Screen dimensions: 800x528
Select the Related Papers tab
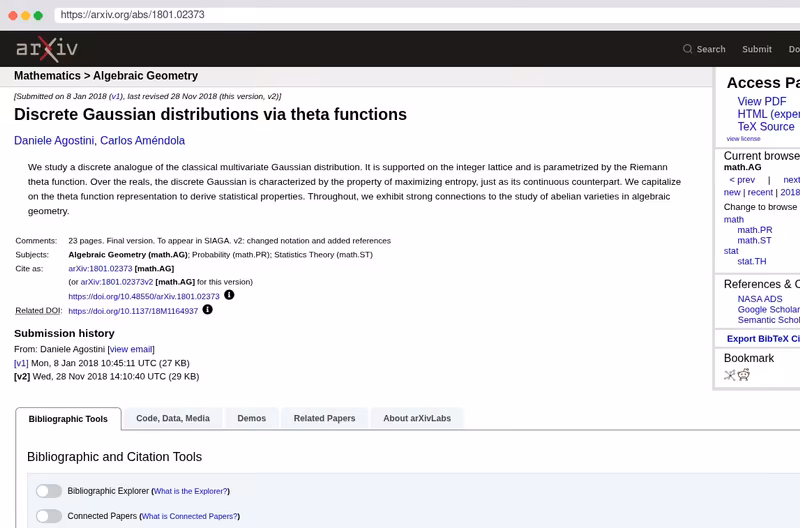[x=324, y=418]
